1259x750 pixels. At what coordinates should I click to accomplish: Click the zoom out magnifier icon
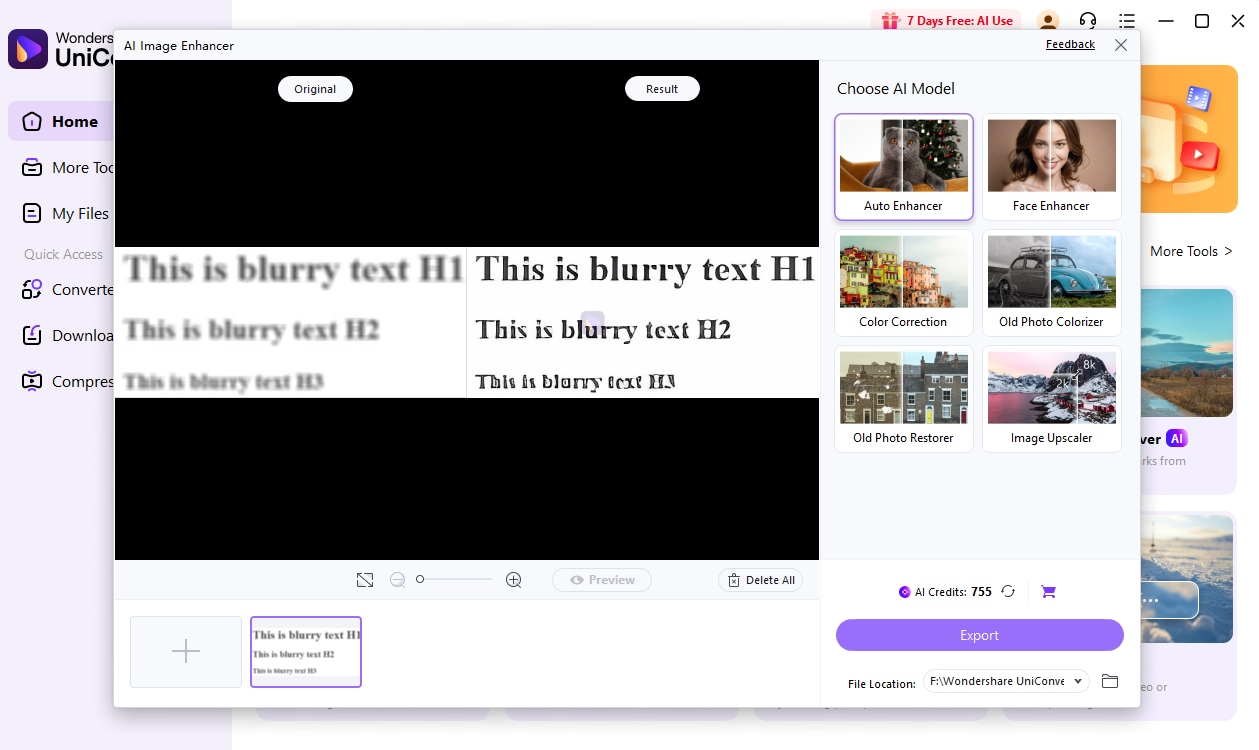pos(398,580)
